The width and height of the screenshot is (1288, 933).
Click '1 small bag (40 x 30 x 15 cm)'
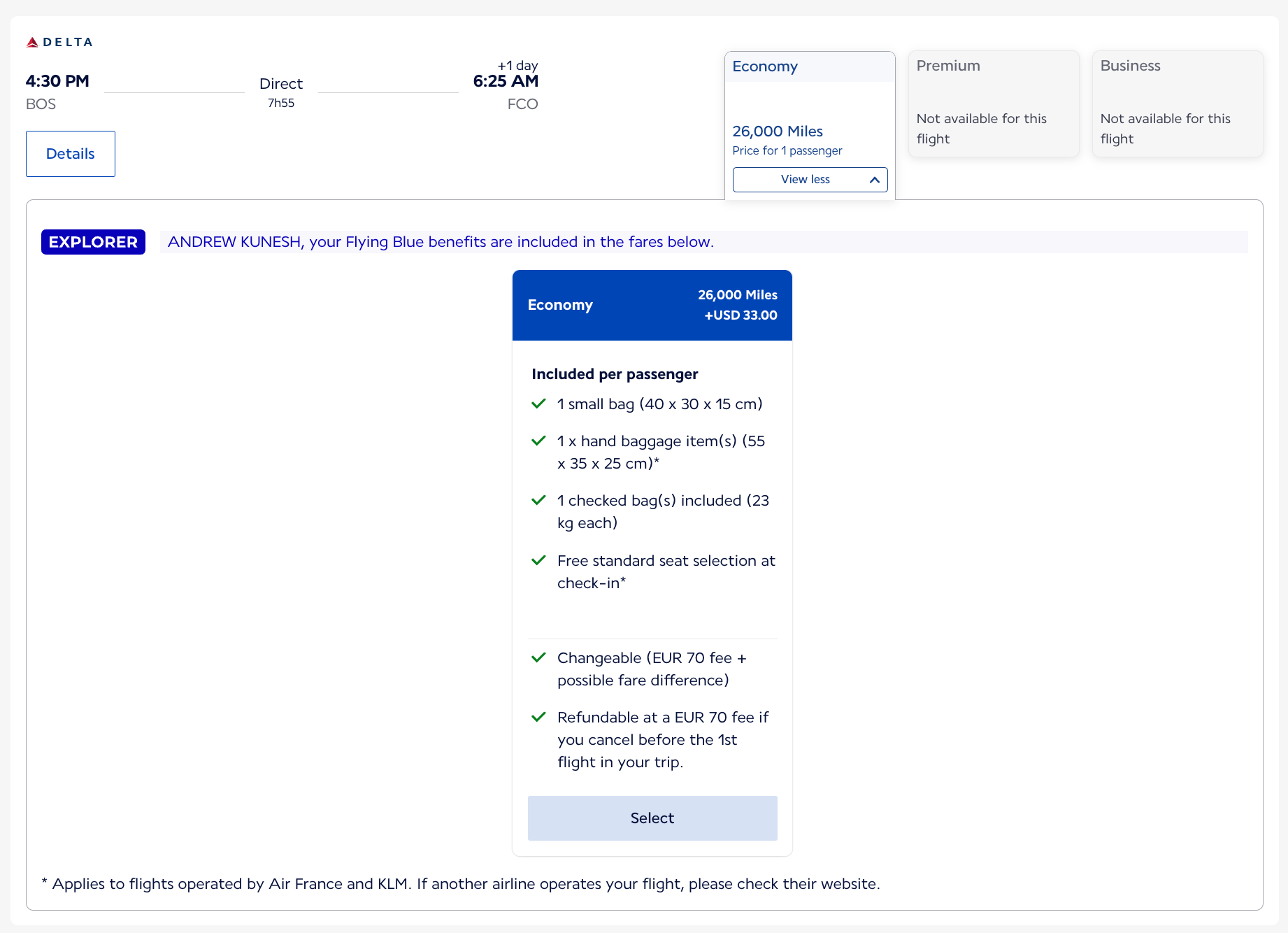coord(659,404)
